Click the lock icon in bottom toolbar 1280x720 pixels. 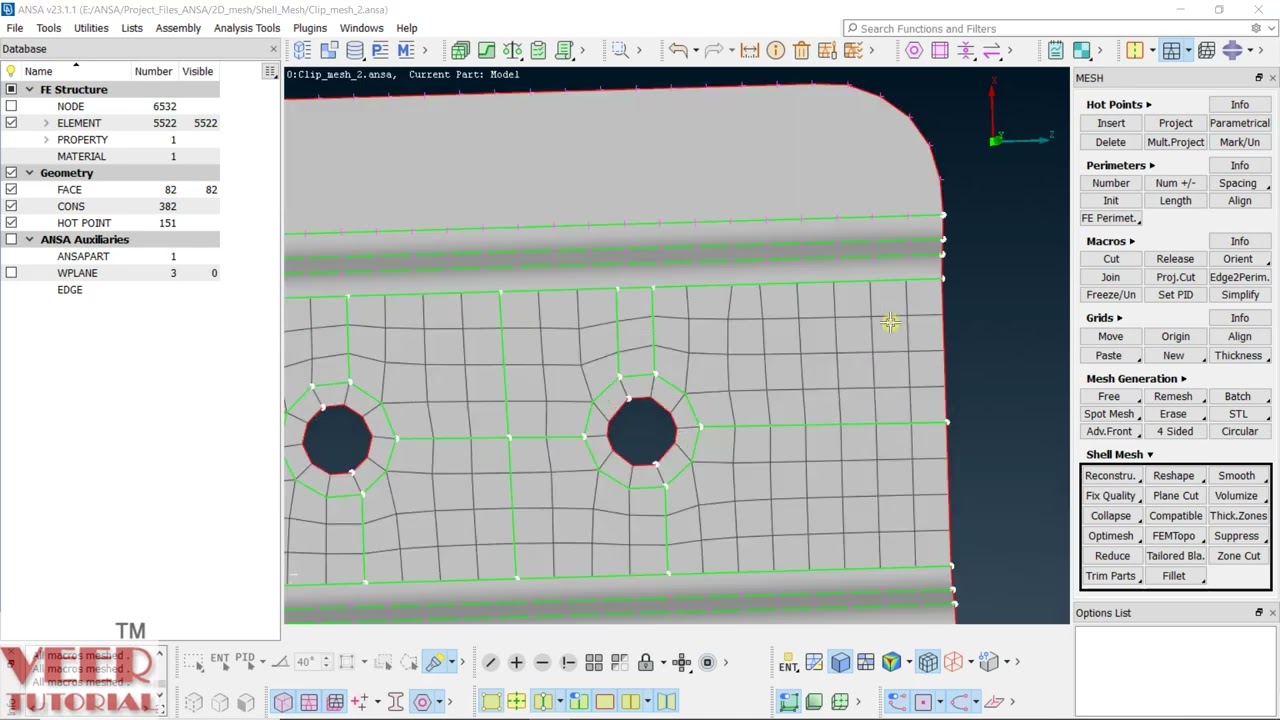(x=646, y=662)
